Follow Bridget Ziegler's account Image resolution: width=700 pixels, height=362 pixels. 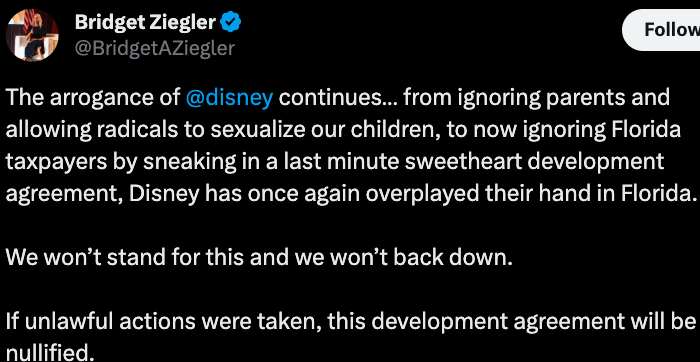click(661, 30)
